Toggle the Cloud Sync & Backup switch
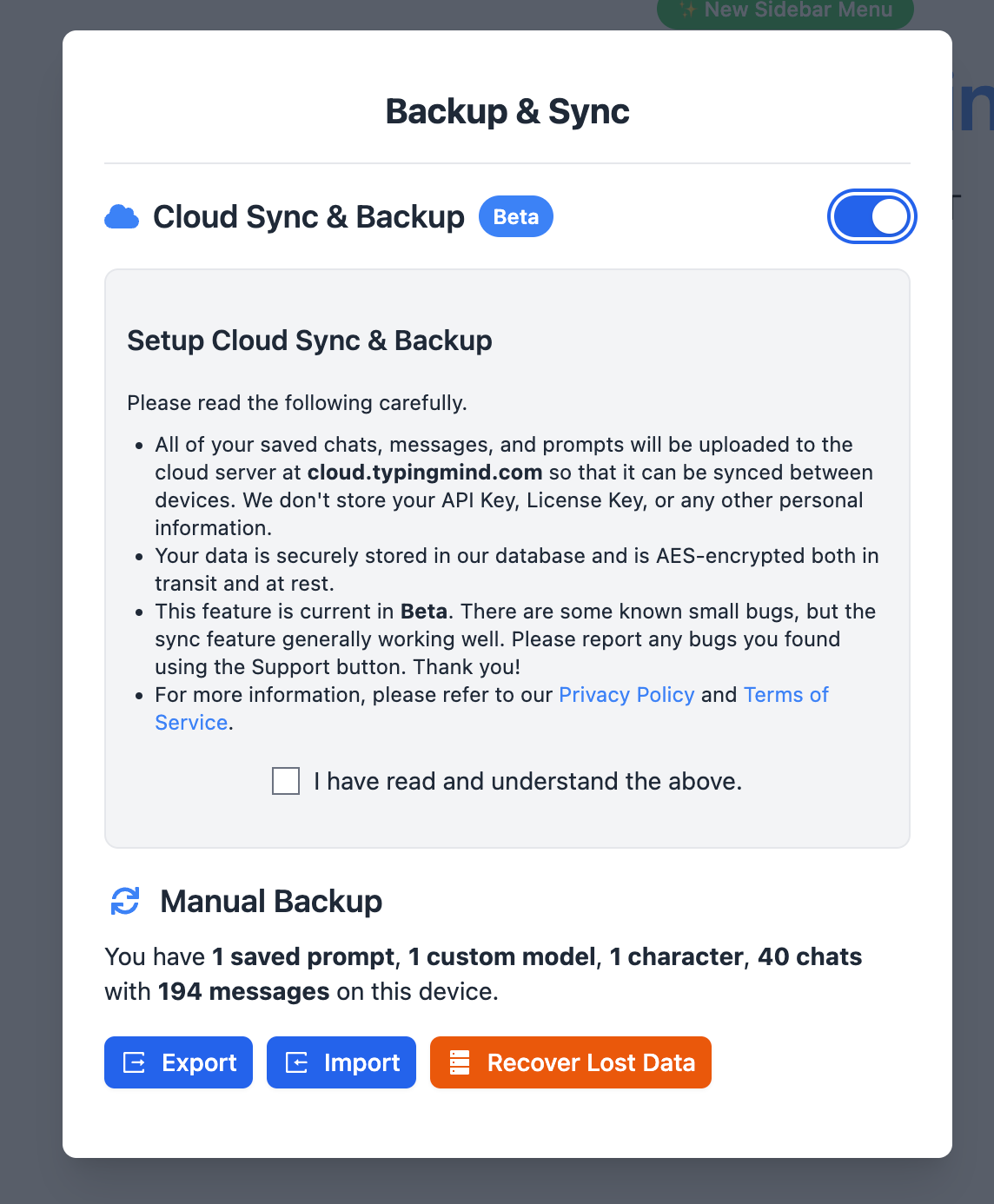The width and height of the screenshot is (994, 1204). tap(871, 216)
